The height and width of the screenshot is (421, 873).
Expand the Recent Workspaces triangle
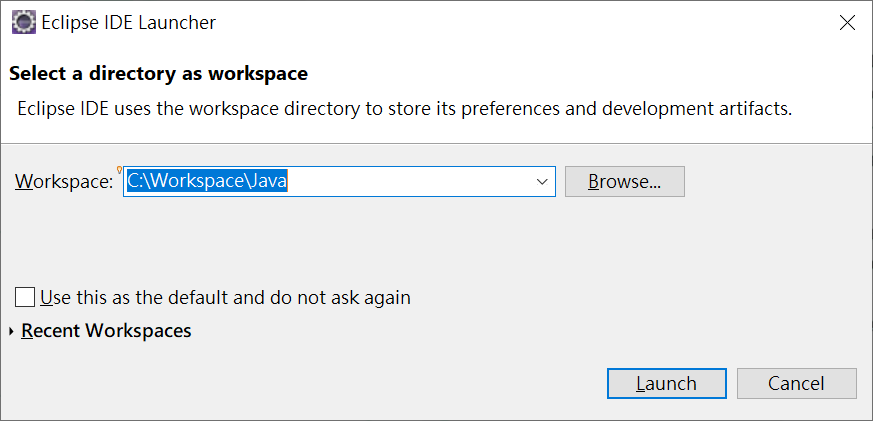(11, 331)
